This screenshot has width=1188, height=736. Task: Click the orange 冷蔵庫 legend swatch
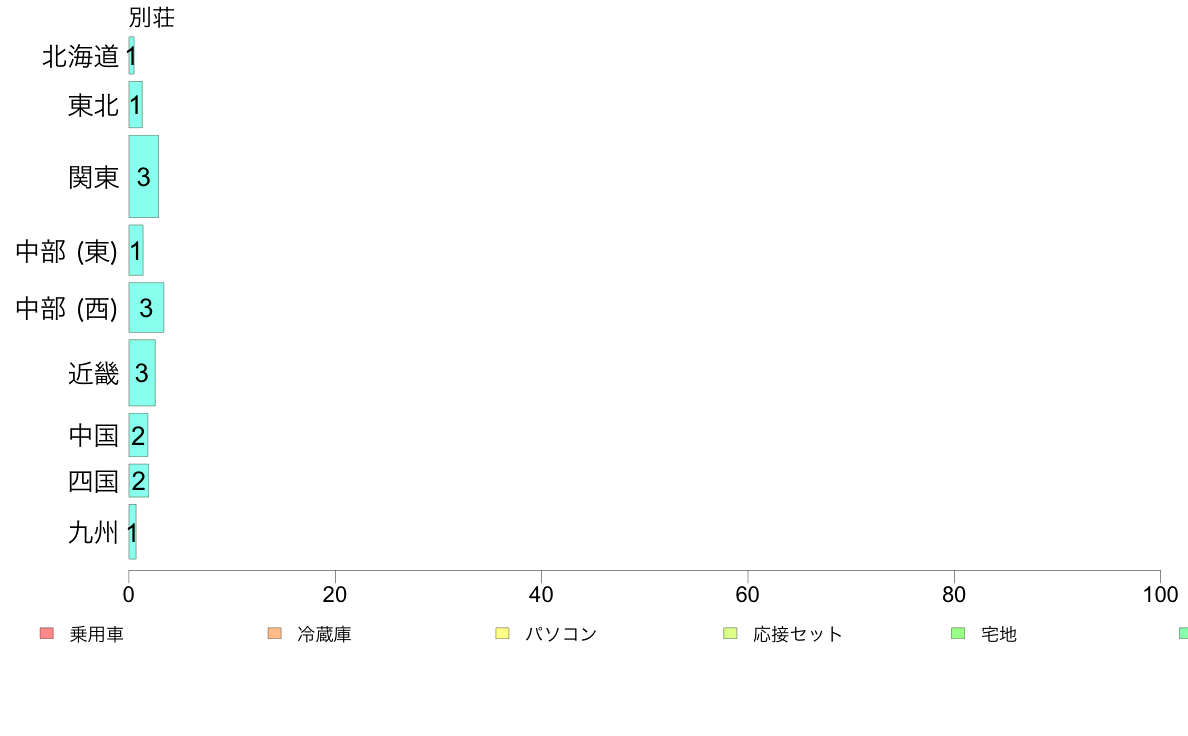(274, 633)
